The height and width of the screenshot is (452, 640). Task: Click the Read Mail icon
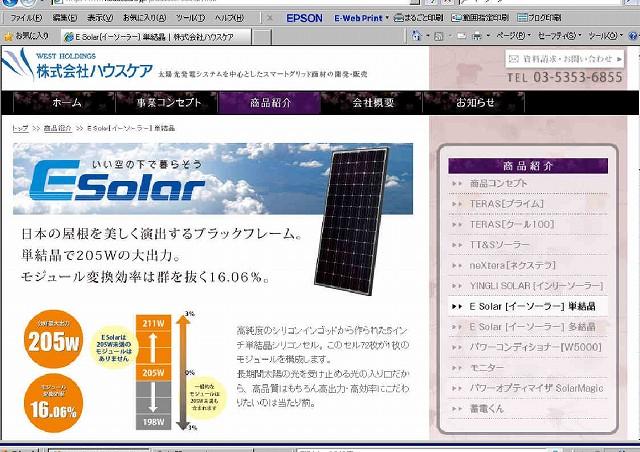462,36
